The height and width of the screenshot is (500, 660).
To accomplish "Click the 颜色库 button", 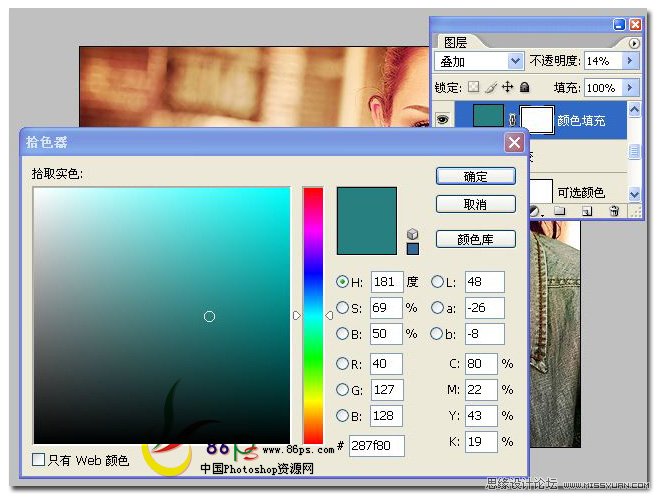I will tap(476, 239).
